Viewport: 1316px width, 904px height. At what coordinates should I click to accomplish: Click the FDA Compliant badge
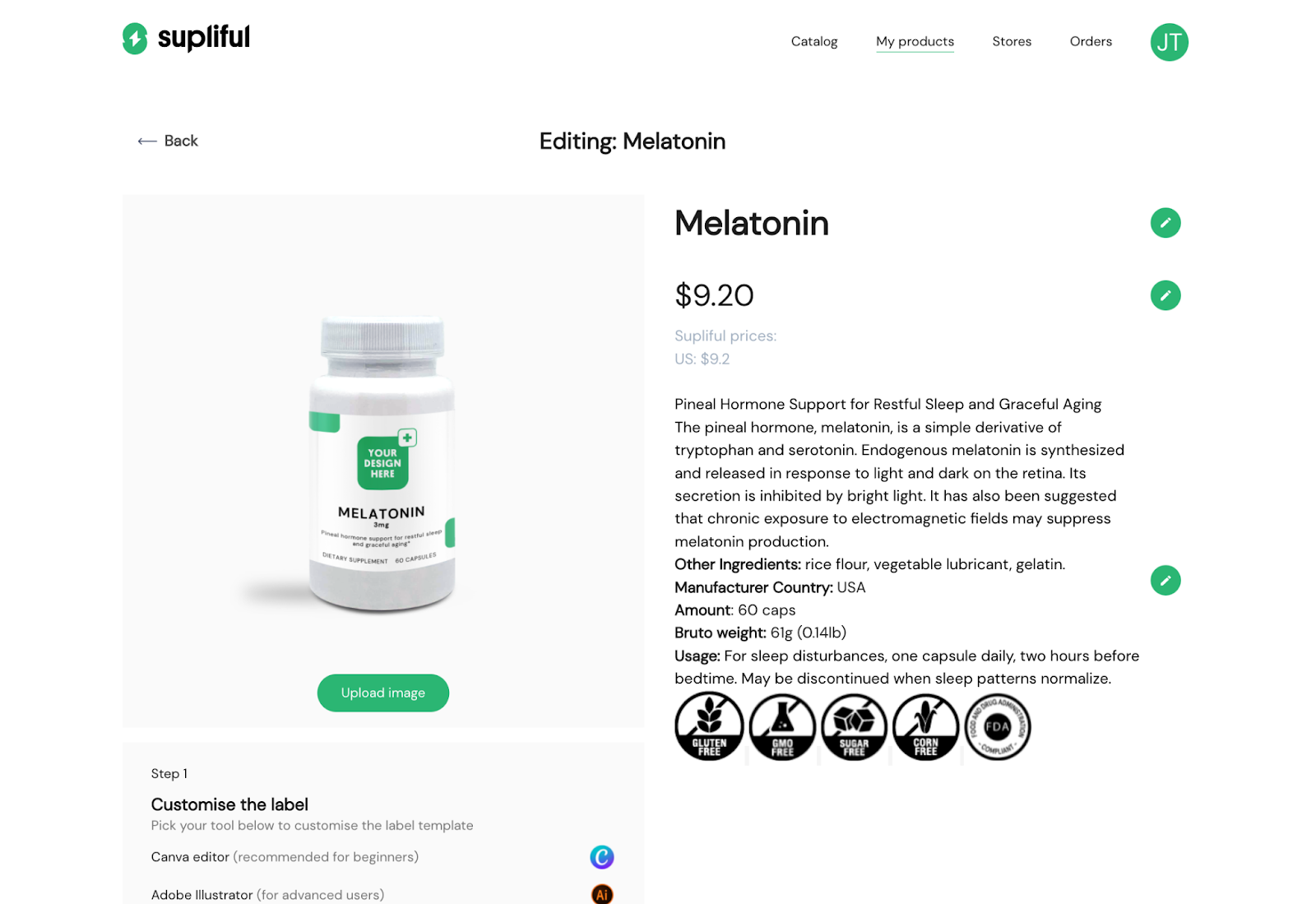997,726
